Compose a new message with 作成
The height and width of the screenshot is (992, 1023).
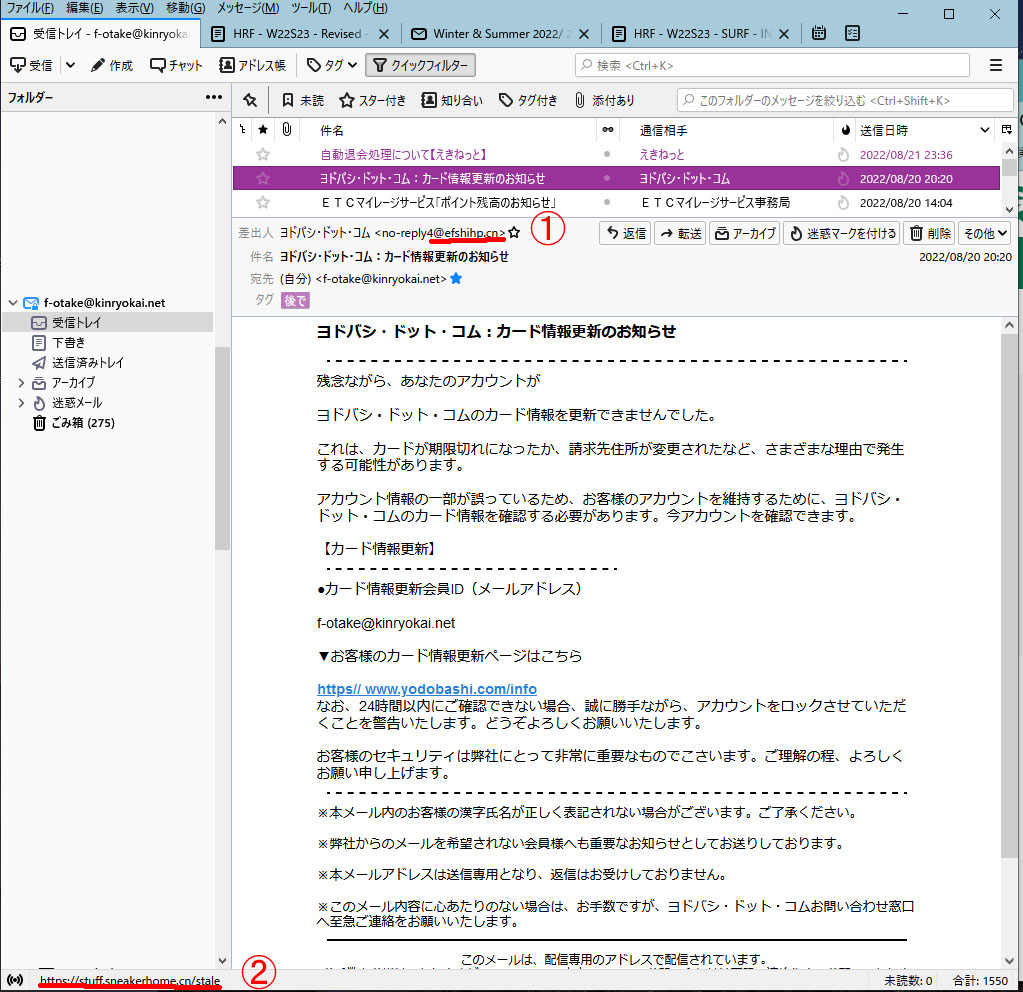(112, 65)
